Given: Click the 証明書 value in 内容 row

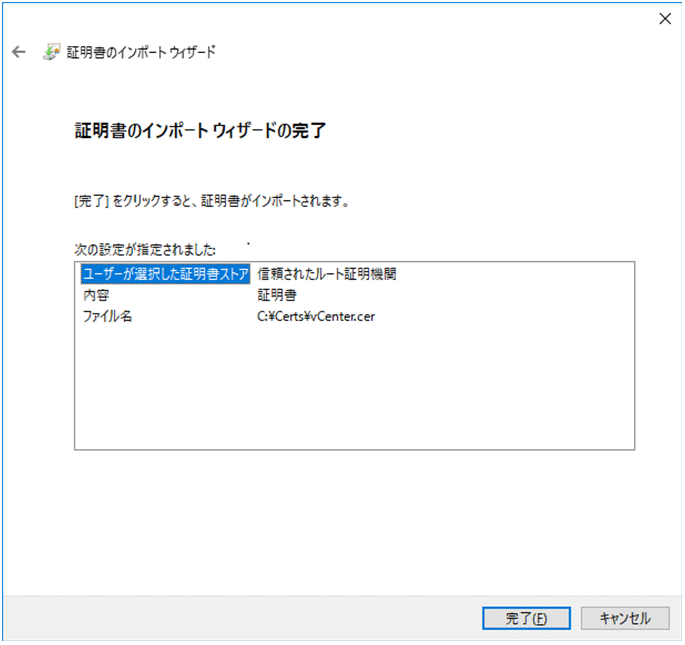Looking at the screenshot, I should [x=277, y=295].
